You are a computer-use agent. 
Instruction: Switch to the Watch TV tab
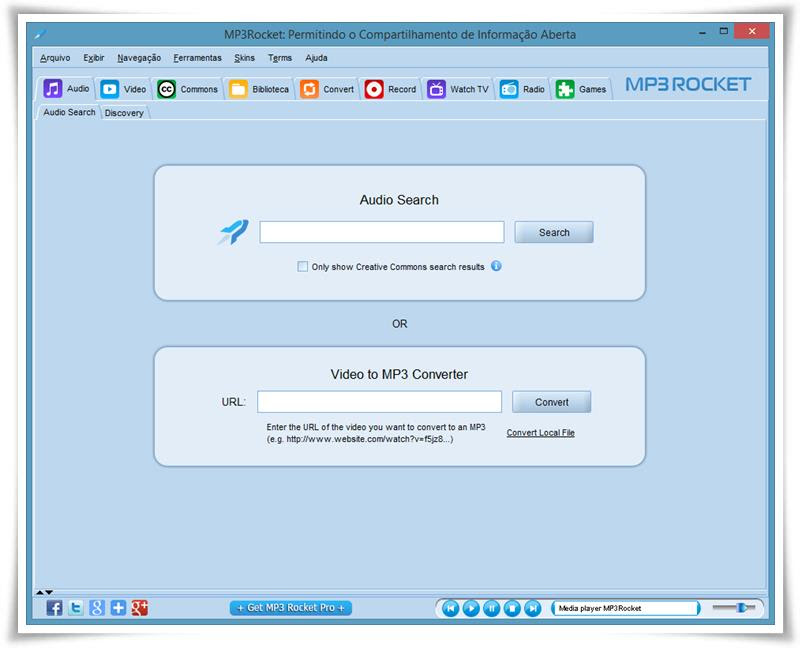point(458,89)
